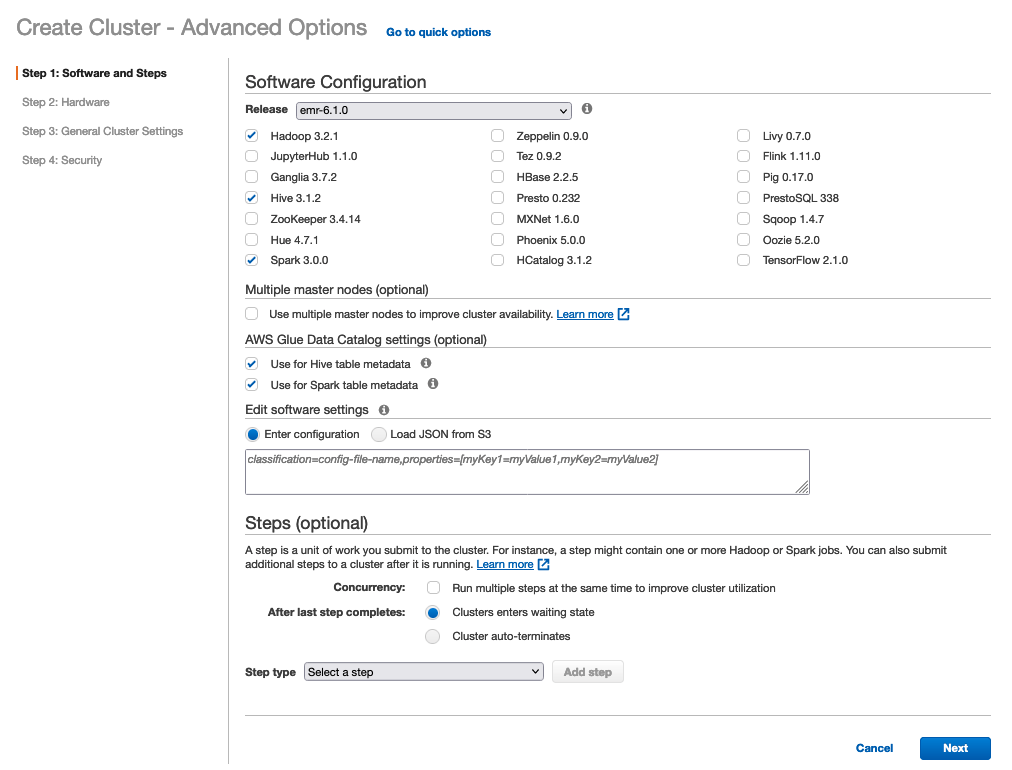Click the Next button

click(955, 748)
